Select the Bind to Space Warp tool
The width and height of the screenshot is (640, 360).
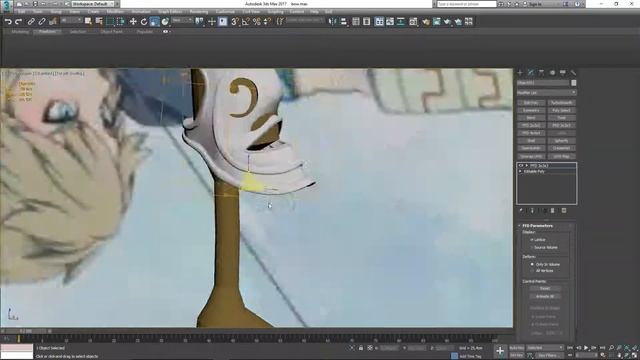(53, 22)
